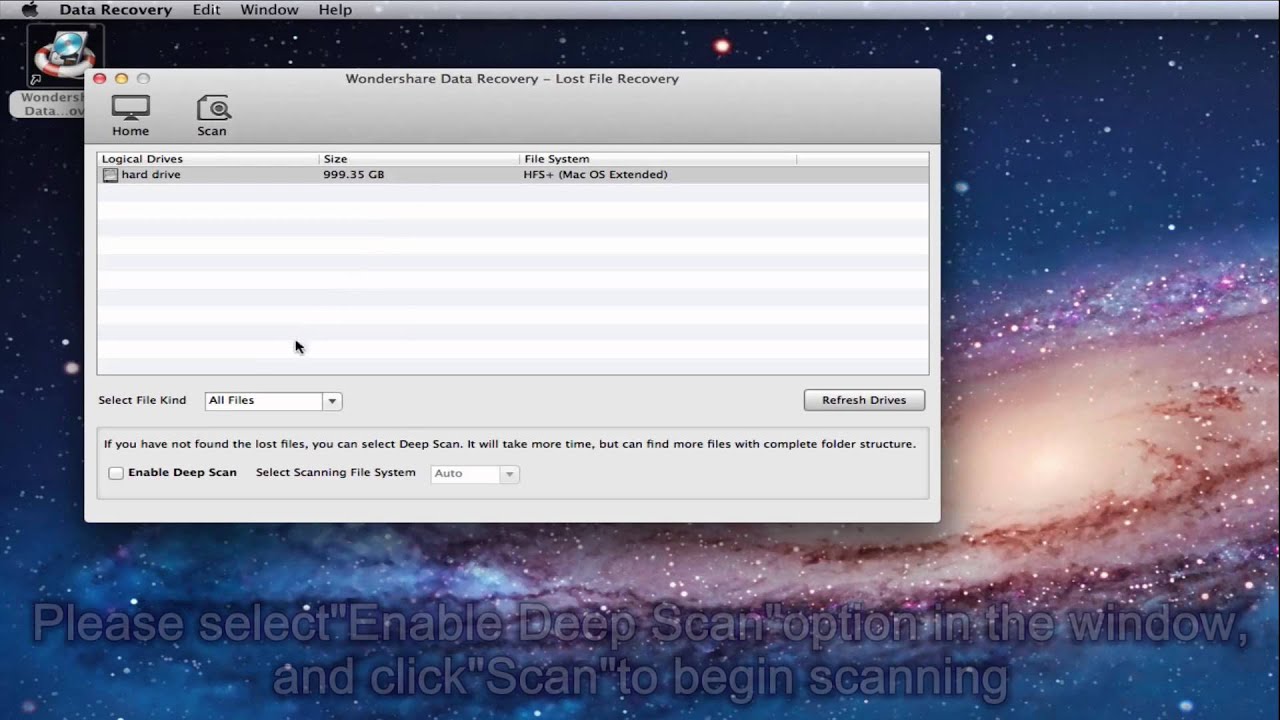
Task: Open the Scanning File System Auto dropdown
Action: (475, 474)
